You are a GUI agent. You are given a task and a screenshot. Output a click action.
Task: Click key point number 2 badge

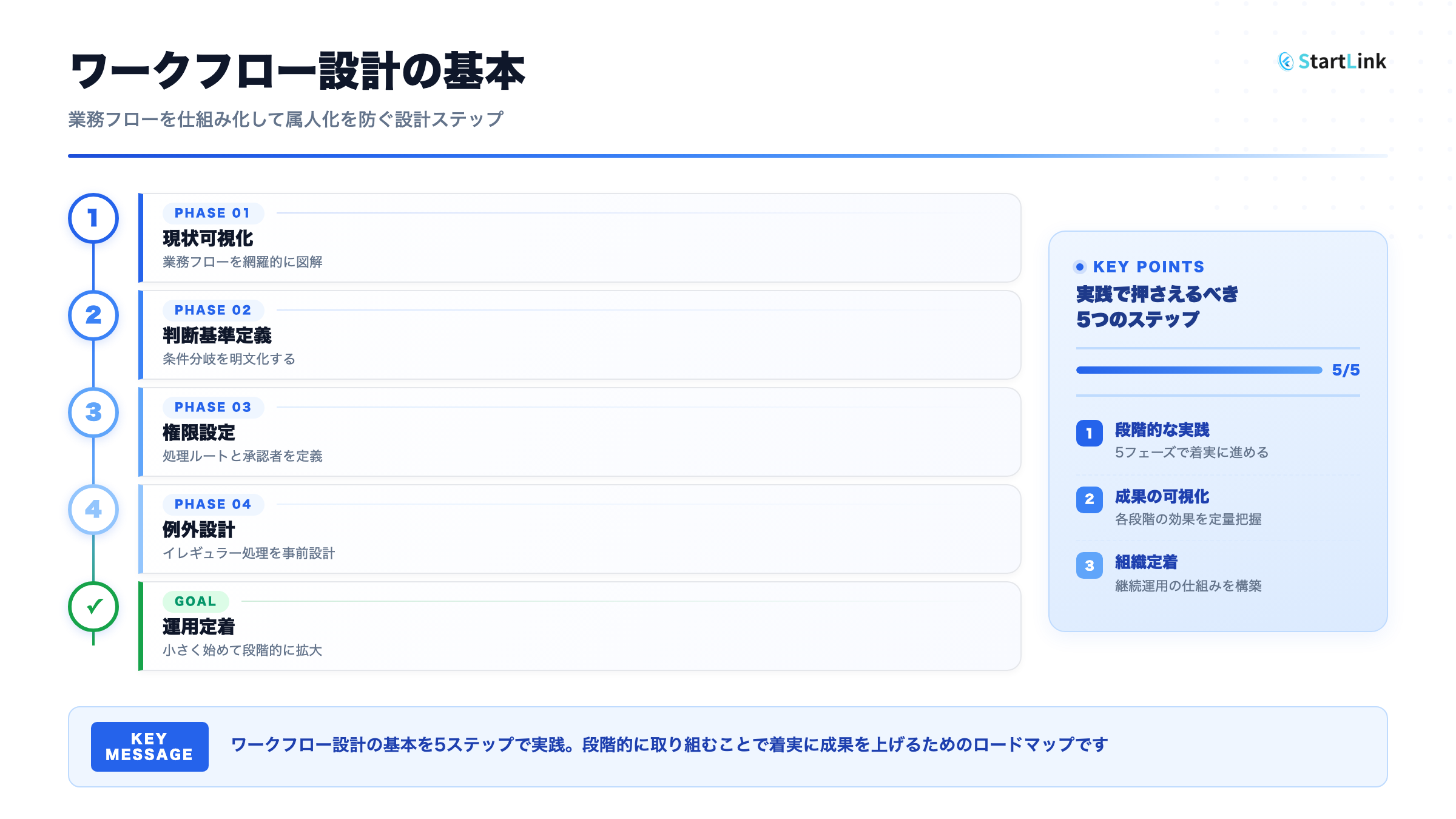click(x=1089, y=499)
